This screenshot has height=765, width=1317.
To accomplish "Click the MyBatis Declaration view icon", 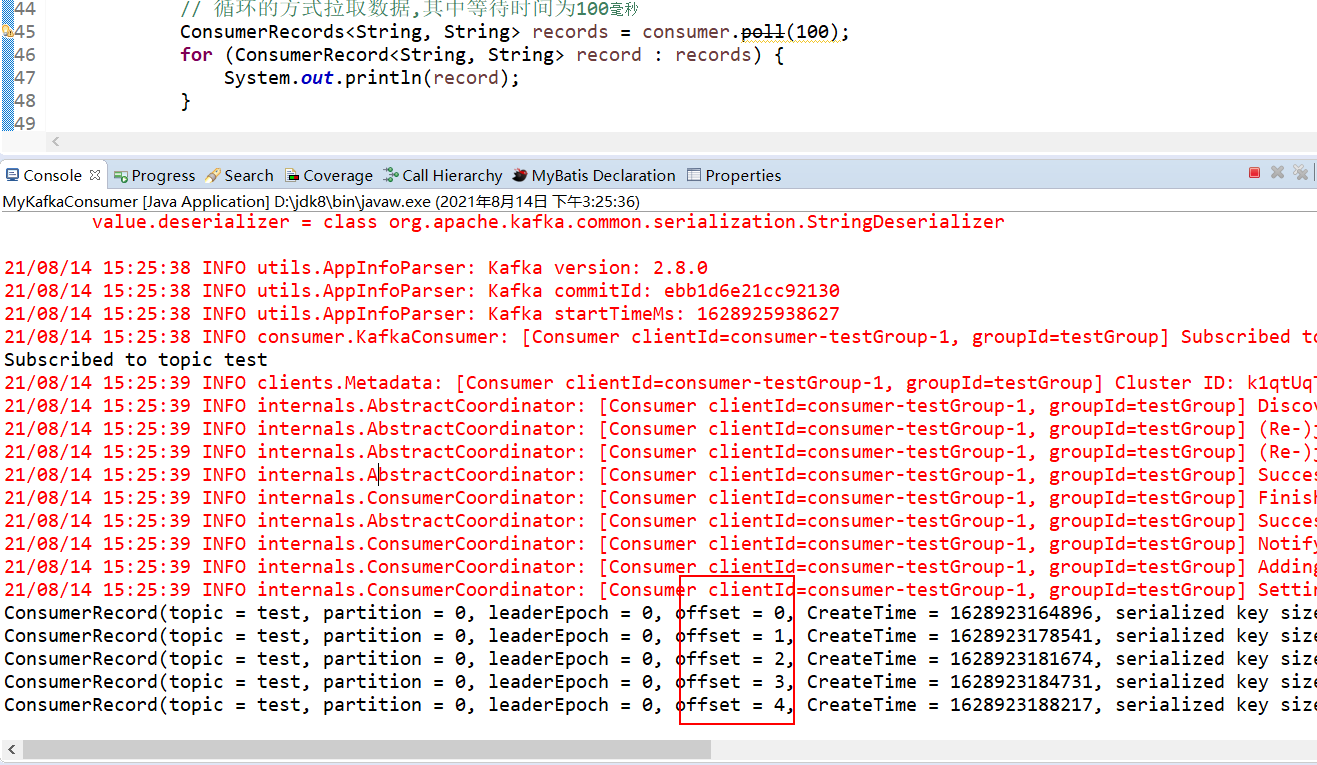I will pyautogui.click(x=518, y=175).
